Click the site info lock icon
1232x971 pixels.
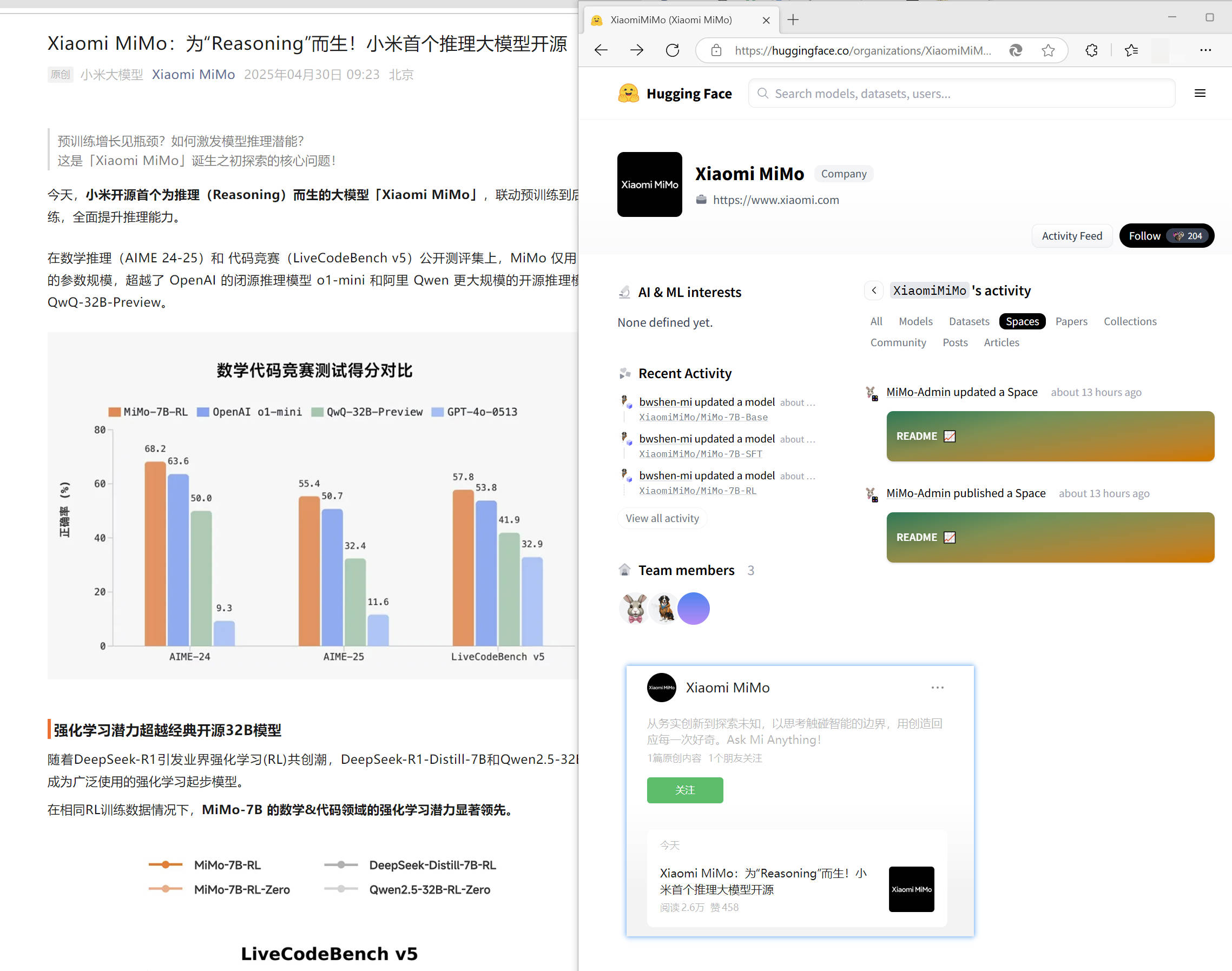point(716,51)
